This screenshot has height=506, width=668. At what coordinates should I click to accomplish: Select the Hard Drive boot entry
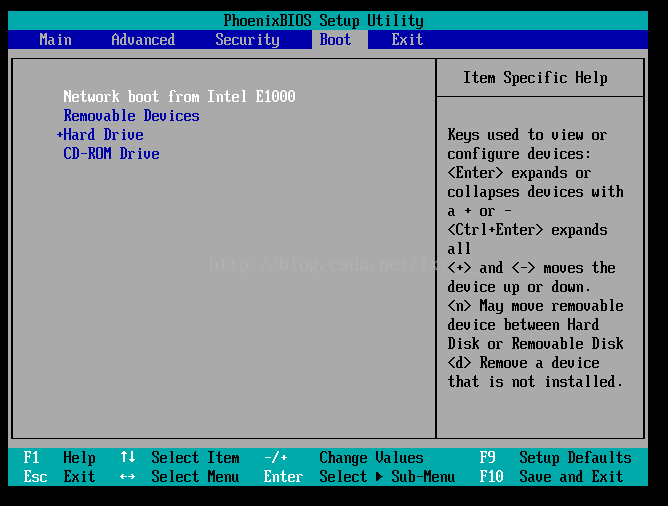click(104, 135)
